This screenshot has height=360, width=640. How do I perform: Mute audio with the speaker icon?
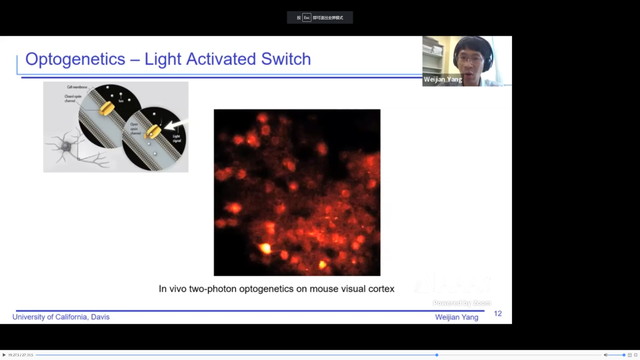click(x=605, y=355)
